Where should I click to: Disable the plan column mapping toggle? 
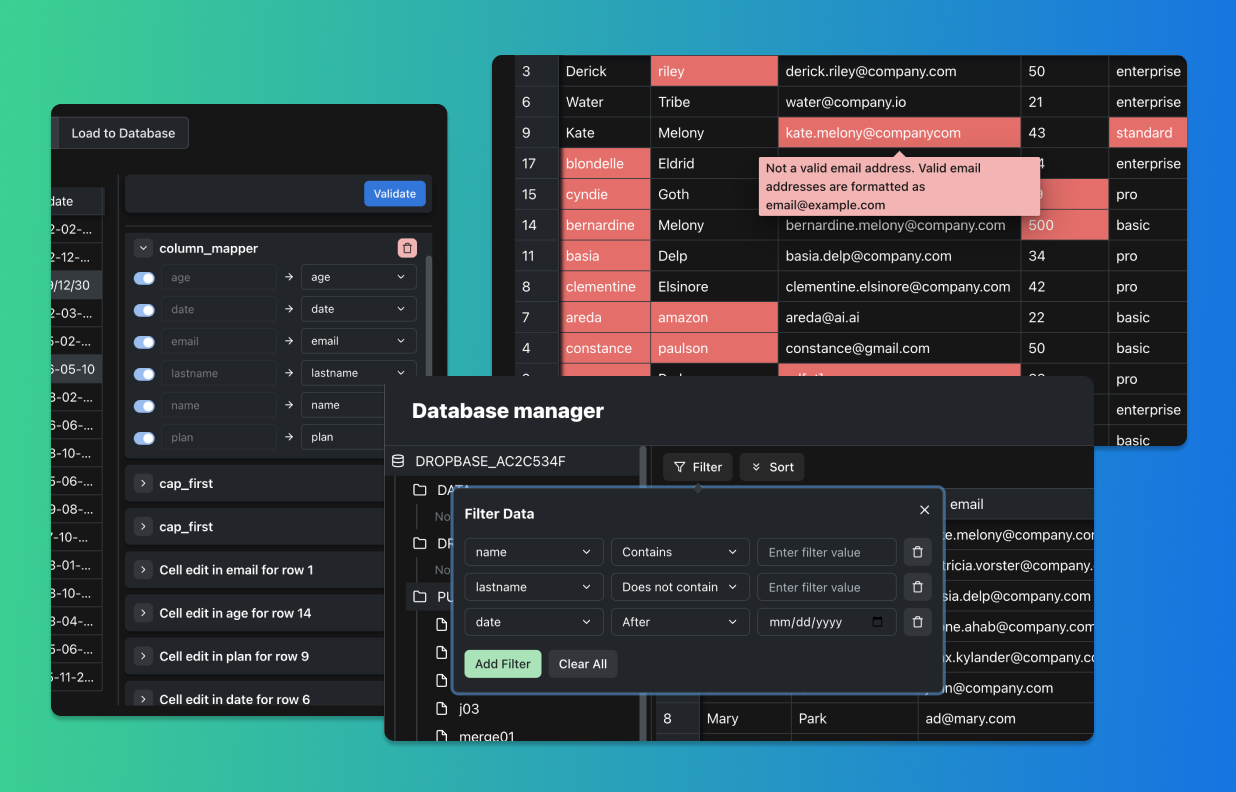pyautogui.click(x=144, y=437)
